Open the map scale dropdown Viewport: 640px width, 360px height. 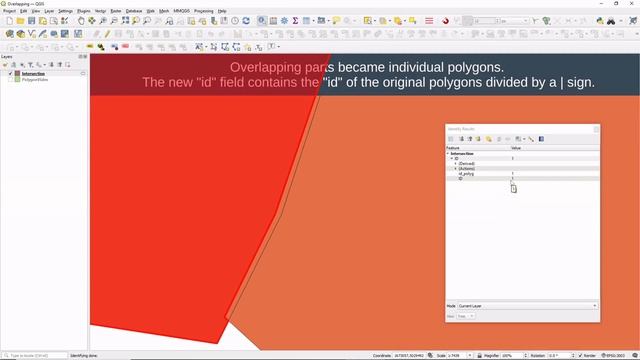tap(470, 356)
